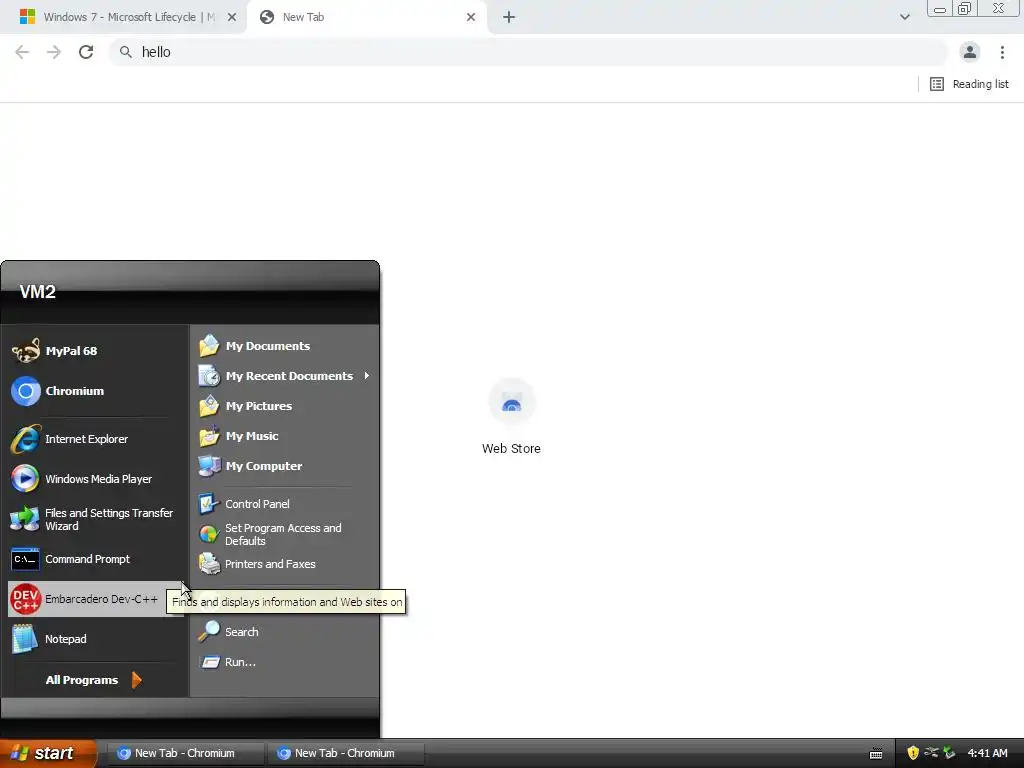Open Notepad from Start menu

[95, 639]
